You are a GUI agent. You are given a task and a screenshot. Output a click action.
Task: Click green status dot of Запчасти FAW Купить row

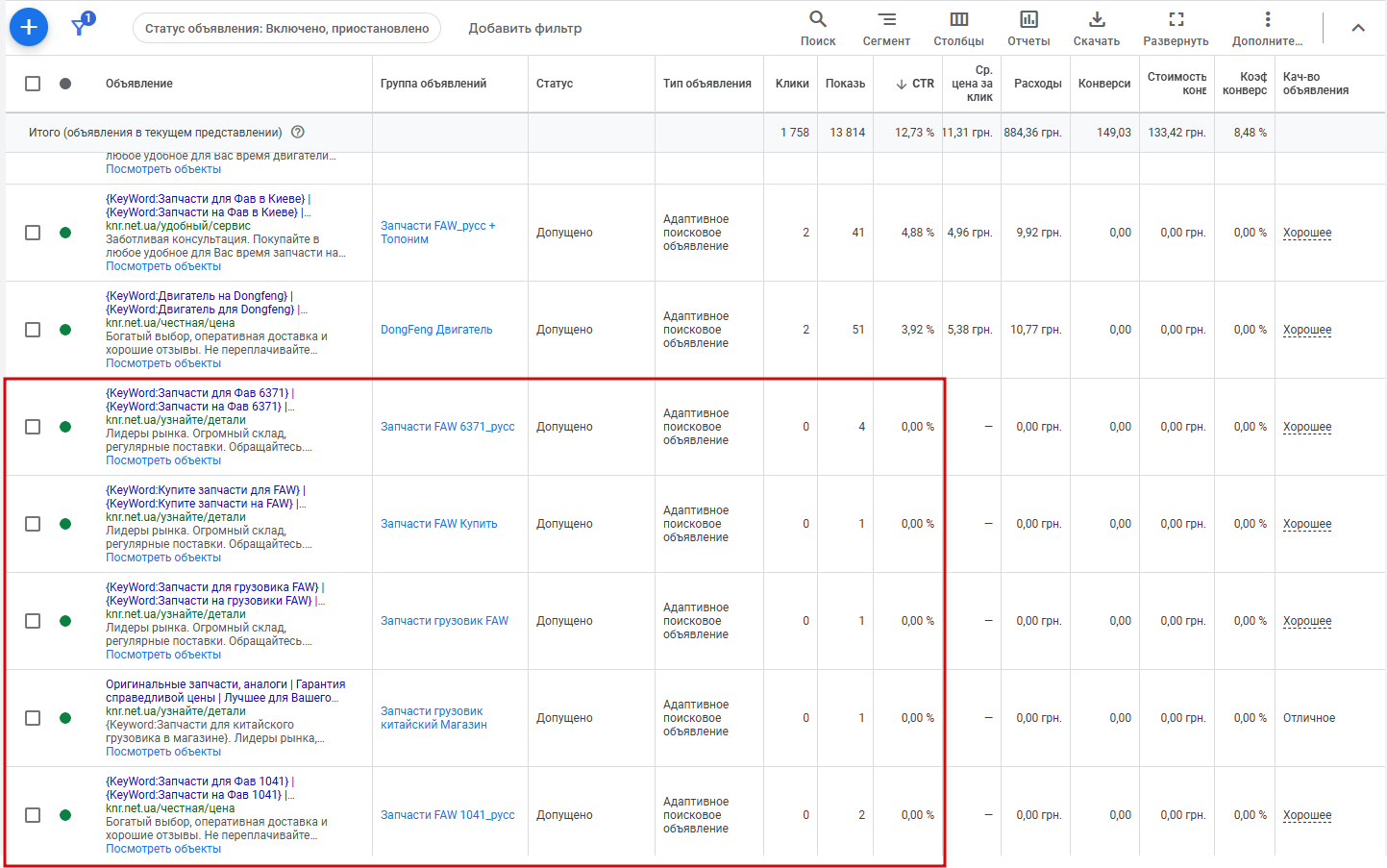65,524
